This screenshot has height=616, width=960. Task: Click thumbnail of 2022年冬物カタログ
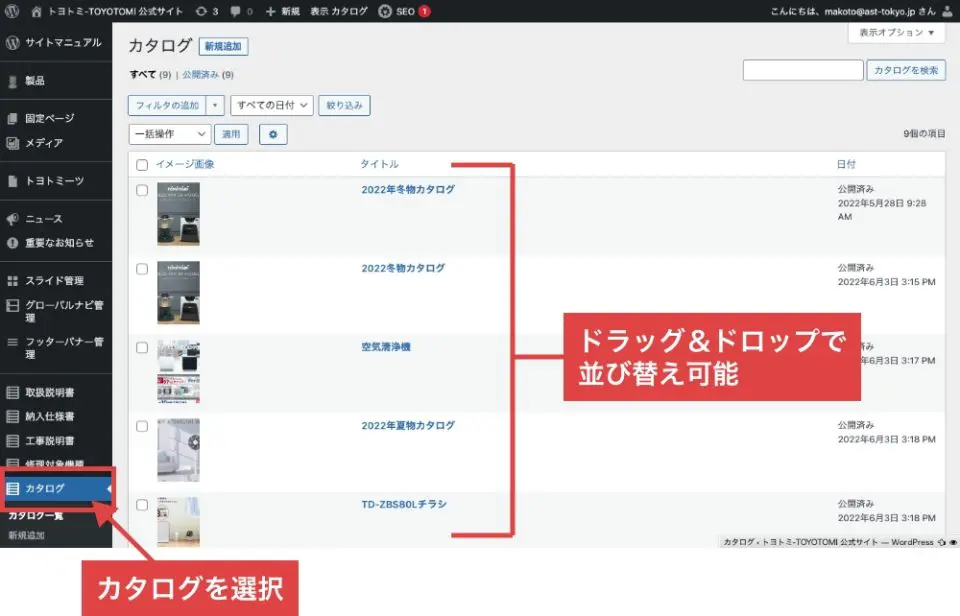pyautogui.click(x=178, y=214)
